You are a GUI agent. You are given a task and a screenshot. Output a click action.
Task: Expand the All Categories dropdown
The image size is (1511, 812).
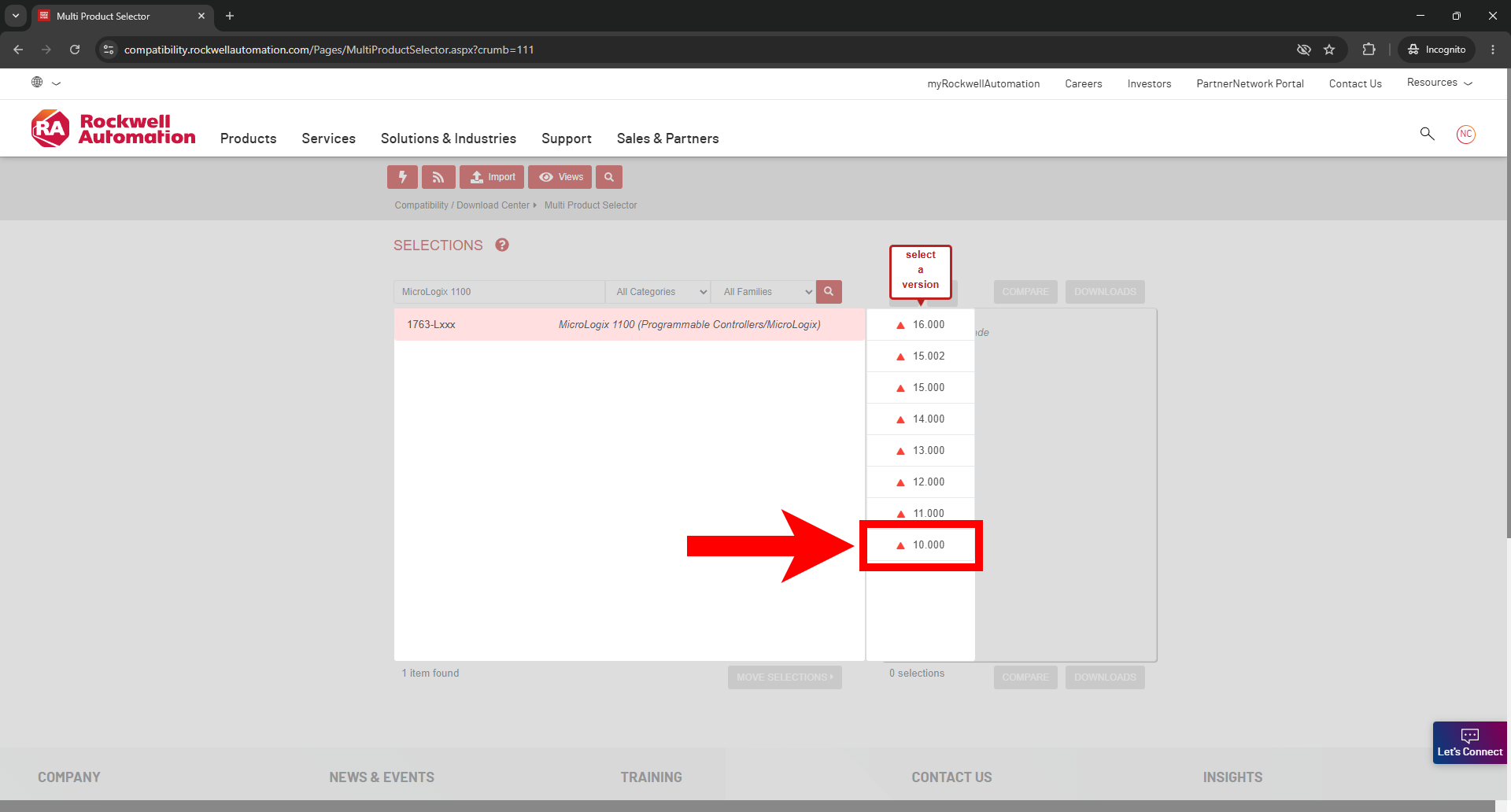(x=658, y=292)
